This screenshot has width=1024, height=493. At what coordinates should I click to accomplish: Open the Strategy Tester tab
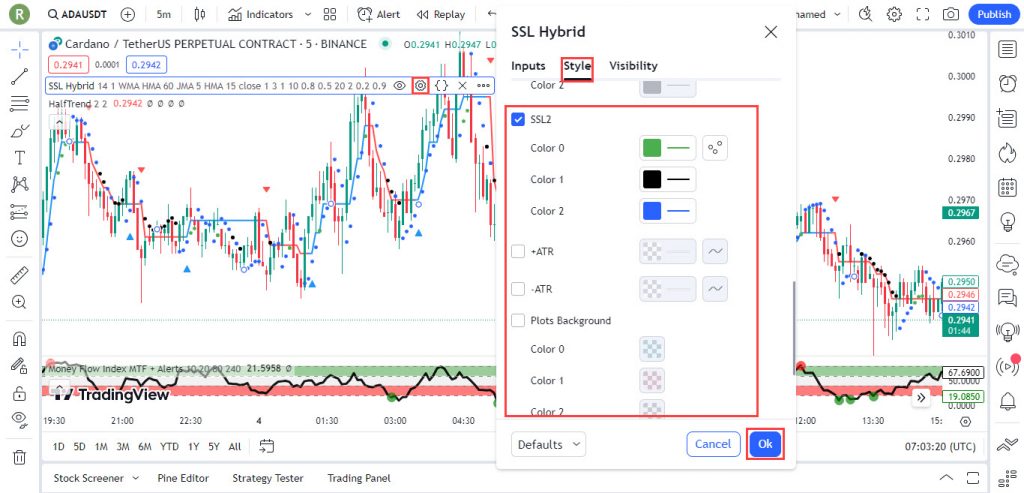(268, 478)
